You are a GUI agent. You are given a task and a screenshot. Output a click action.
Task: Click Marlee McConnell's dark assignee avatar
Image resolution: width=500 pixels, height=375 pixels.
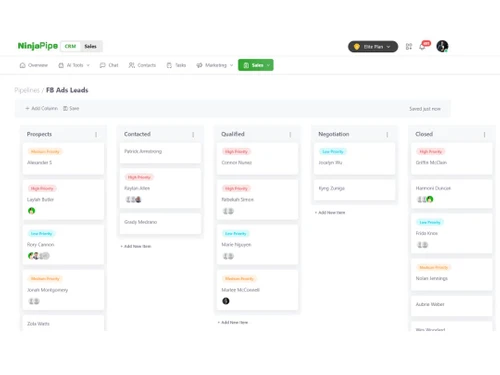point(226,301)
